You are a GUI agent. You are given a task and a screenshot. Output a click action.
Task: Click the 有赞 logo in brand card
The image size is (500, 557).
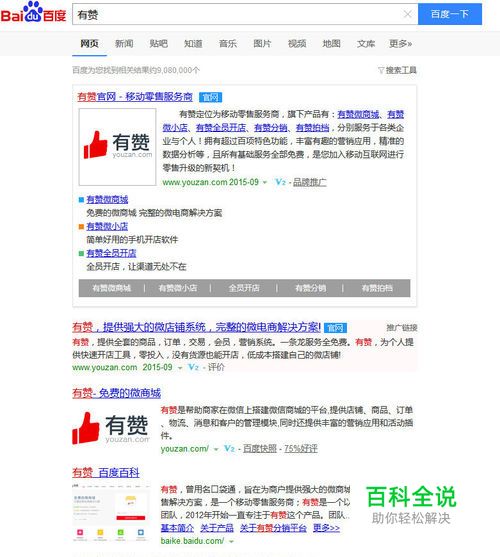click(x=117, y=147)
